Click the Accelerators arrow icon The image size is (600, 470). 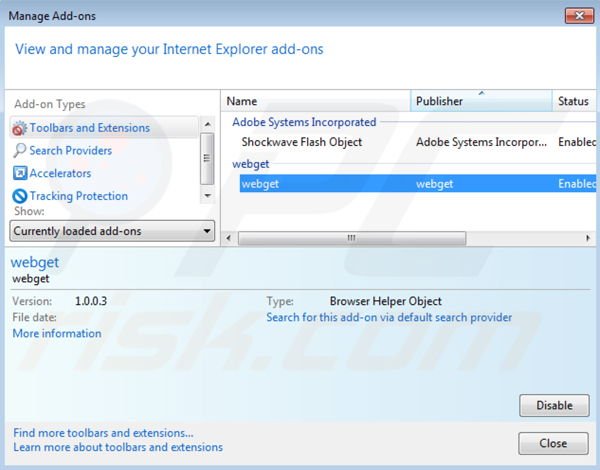coord(20,173)
